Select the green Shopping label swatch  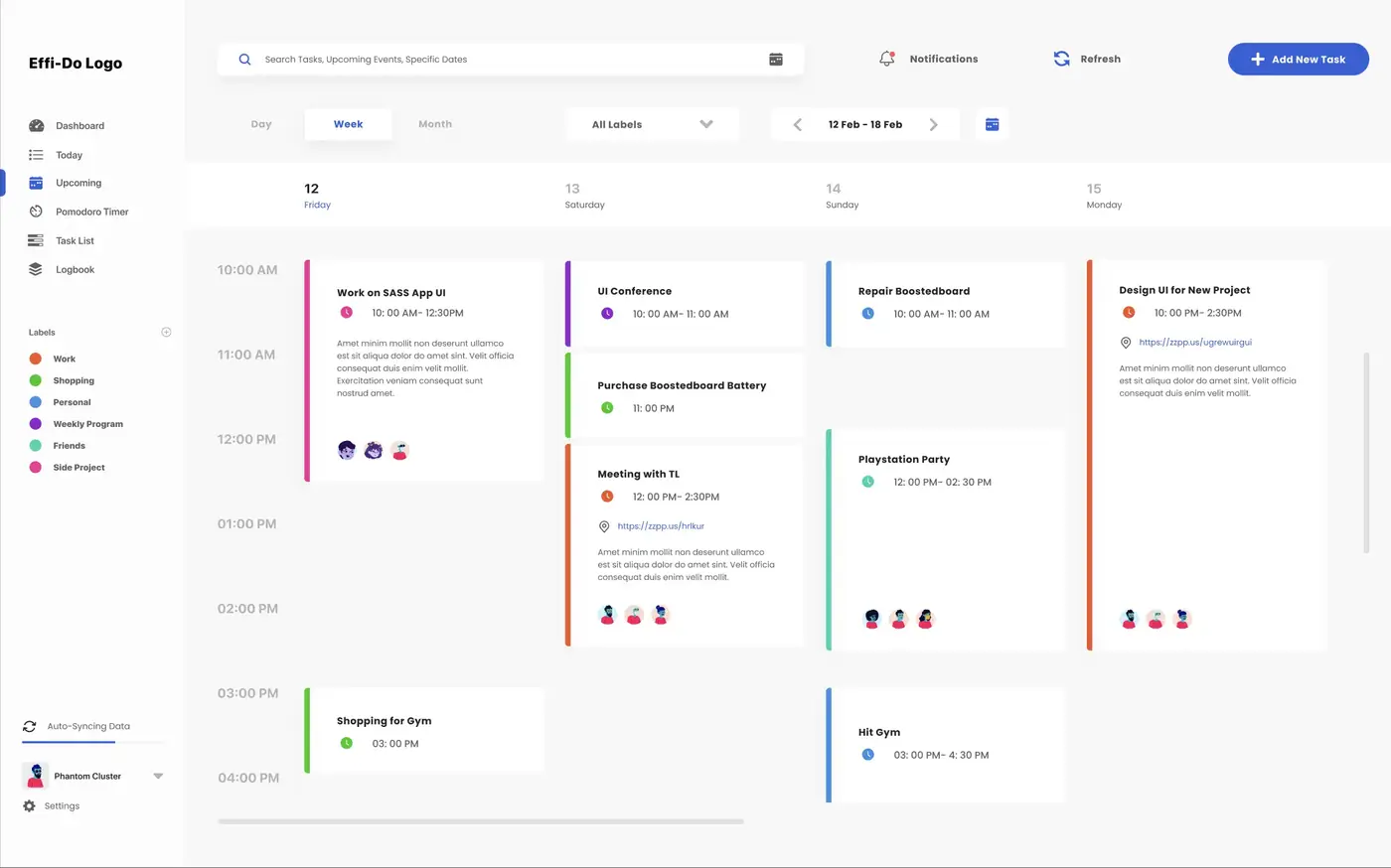point(36,380)
